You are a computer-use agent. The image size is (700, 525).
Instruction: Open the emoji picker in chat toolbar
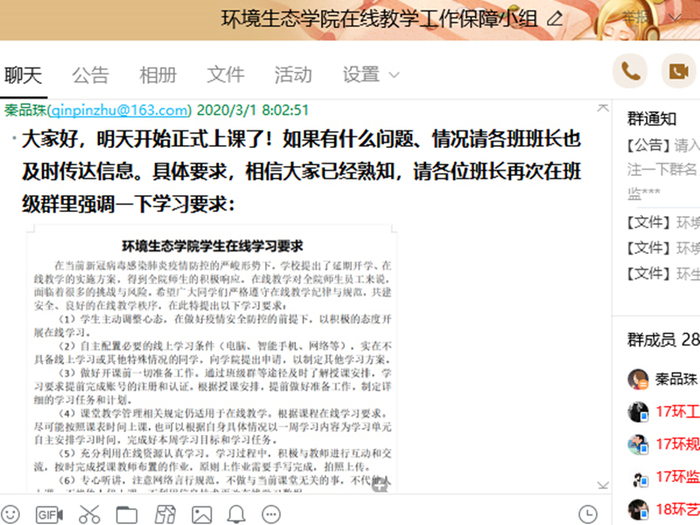[11, 515]
